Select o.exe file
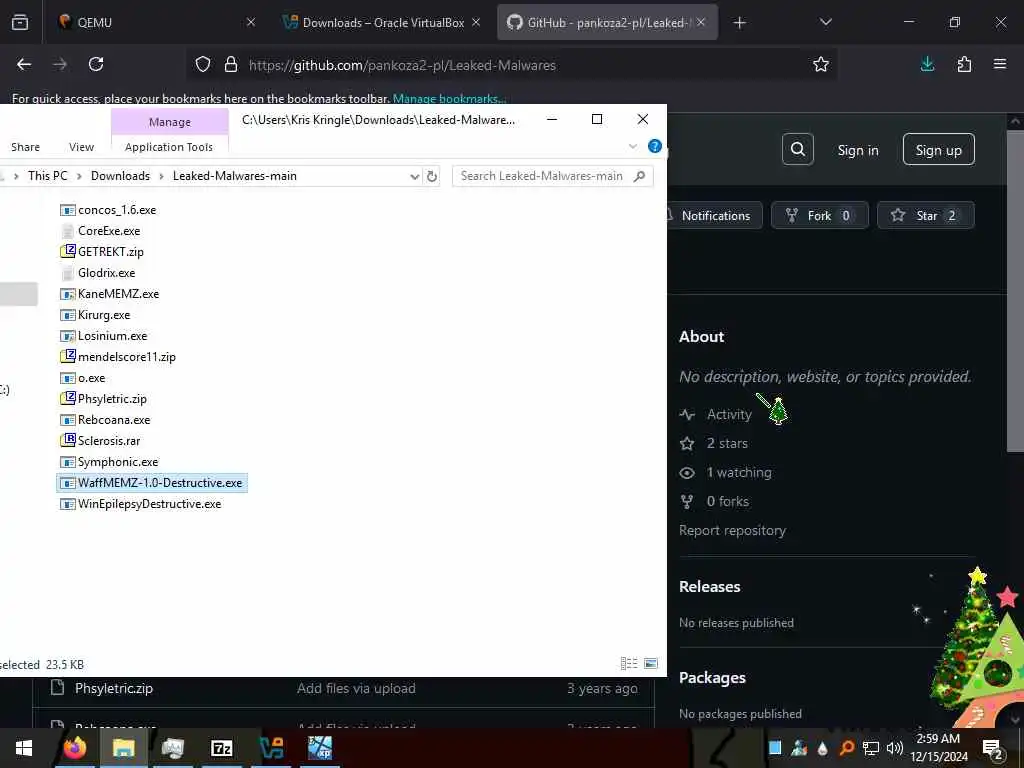The width and height of the screenshot is (1024, 768). 83,378
